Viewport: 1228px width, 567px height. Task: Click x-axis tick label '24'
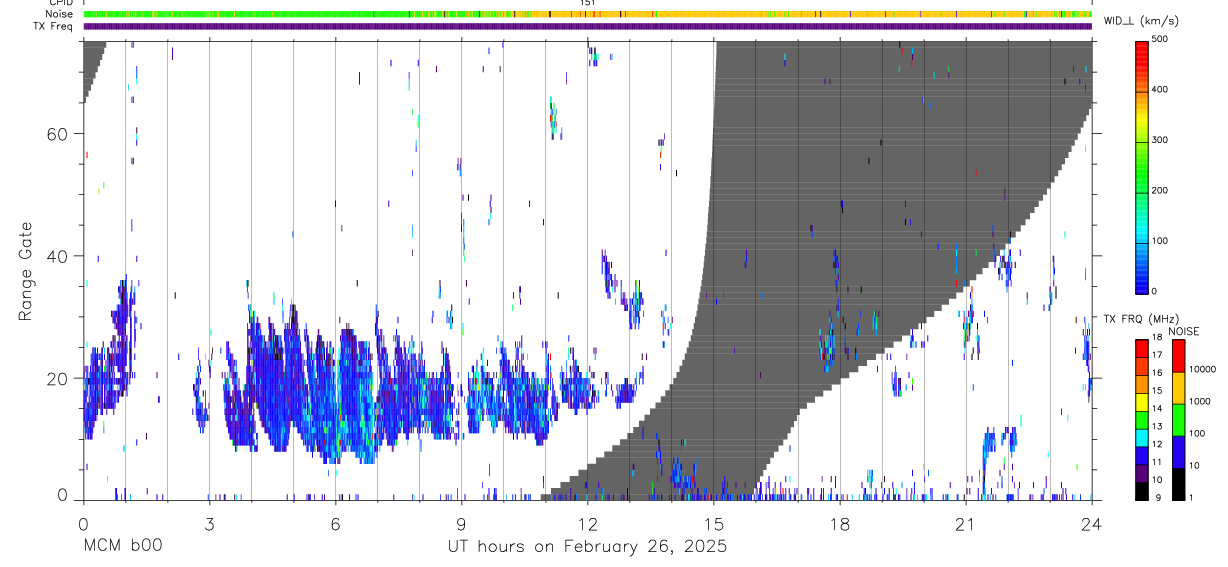pos(1091,524)
